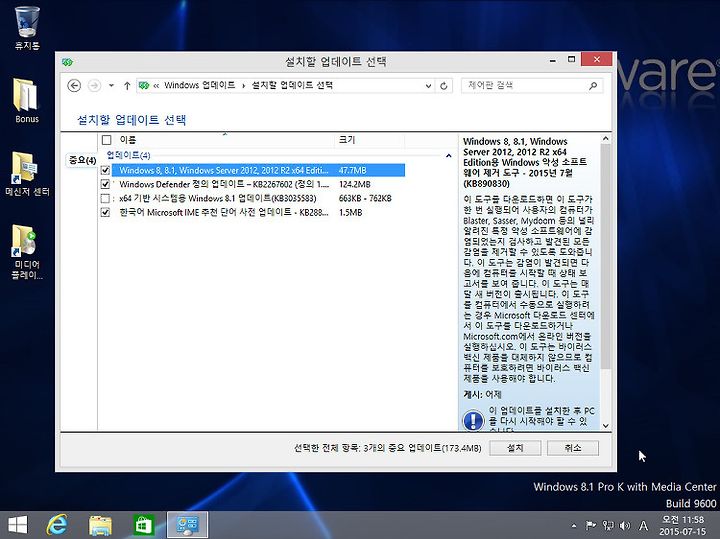Click the volume speaker tray icon
The width and height of the screenshot is (720, 539).
[625, 525]
